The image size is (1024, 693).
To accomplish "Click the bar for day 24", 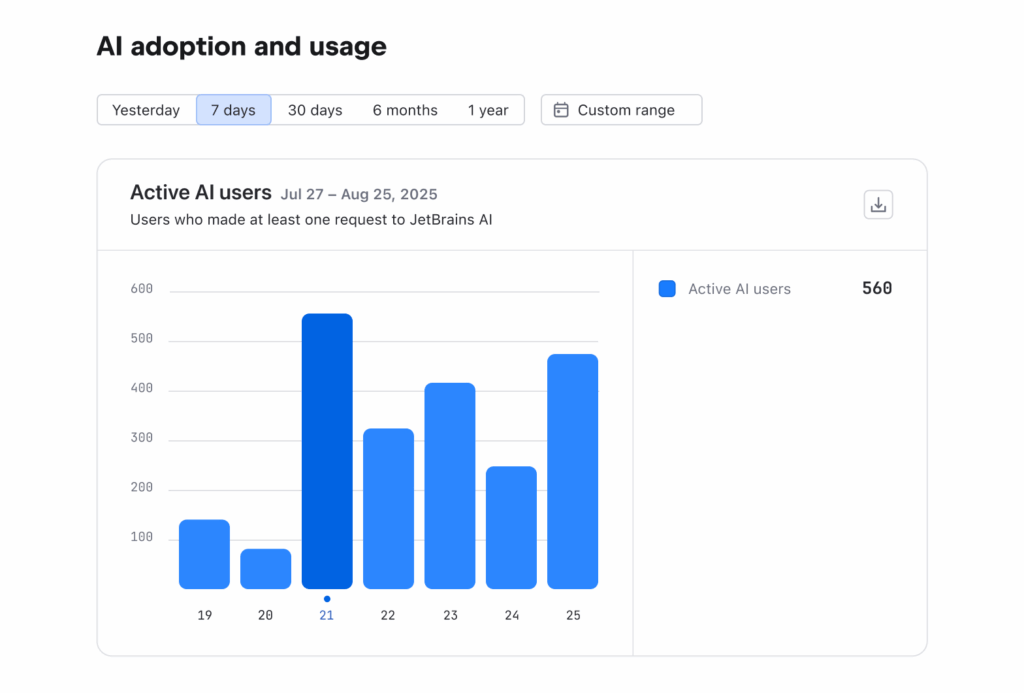I will point(511,527).
